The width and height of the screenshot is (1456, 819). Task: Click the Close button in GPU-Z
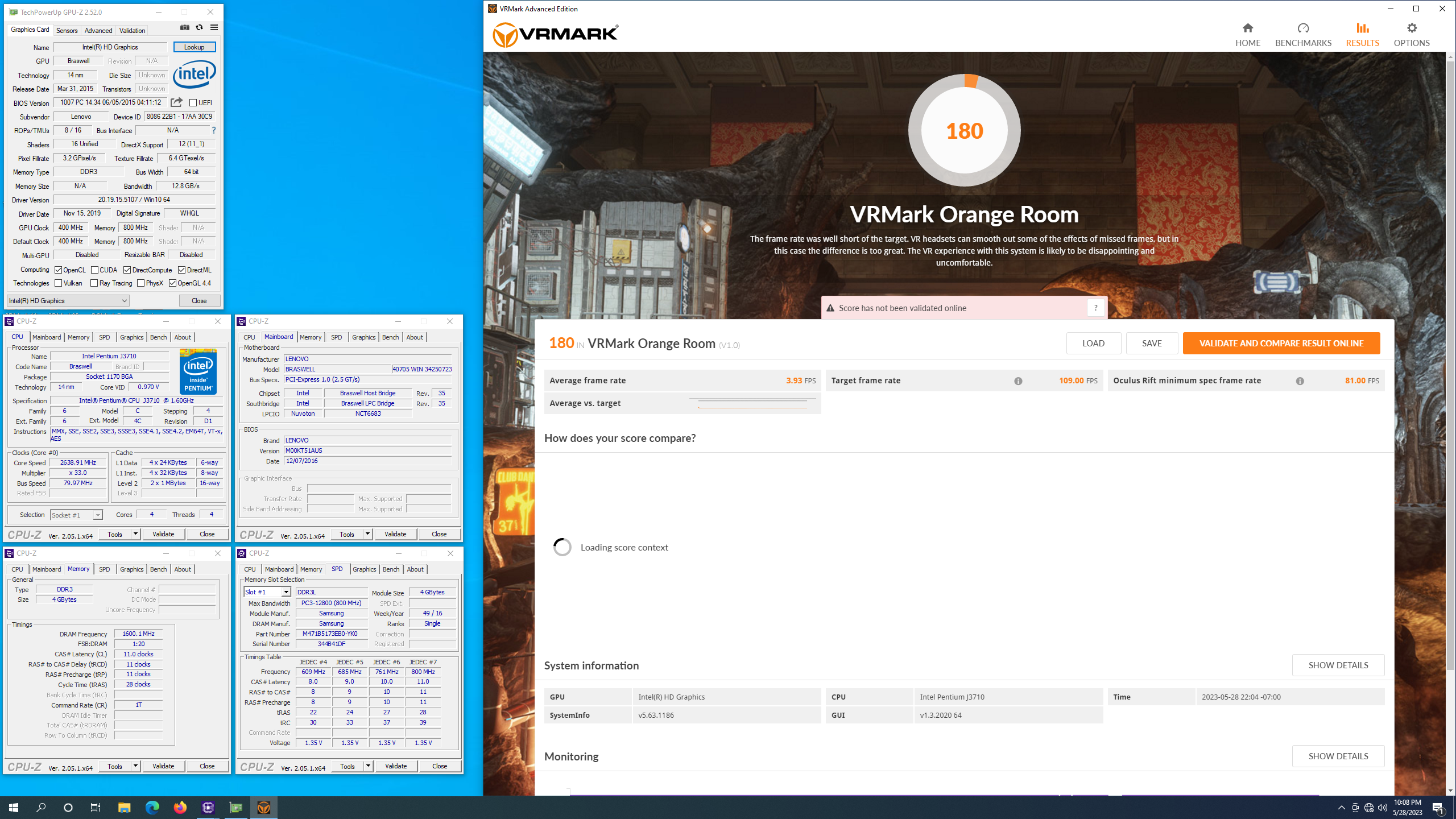point(199,301)
